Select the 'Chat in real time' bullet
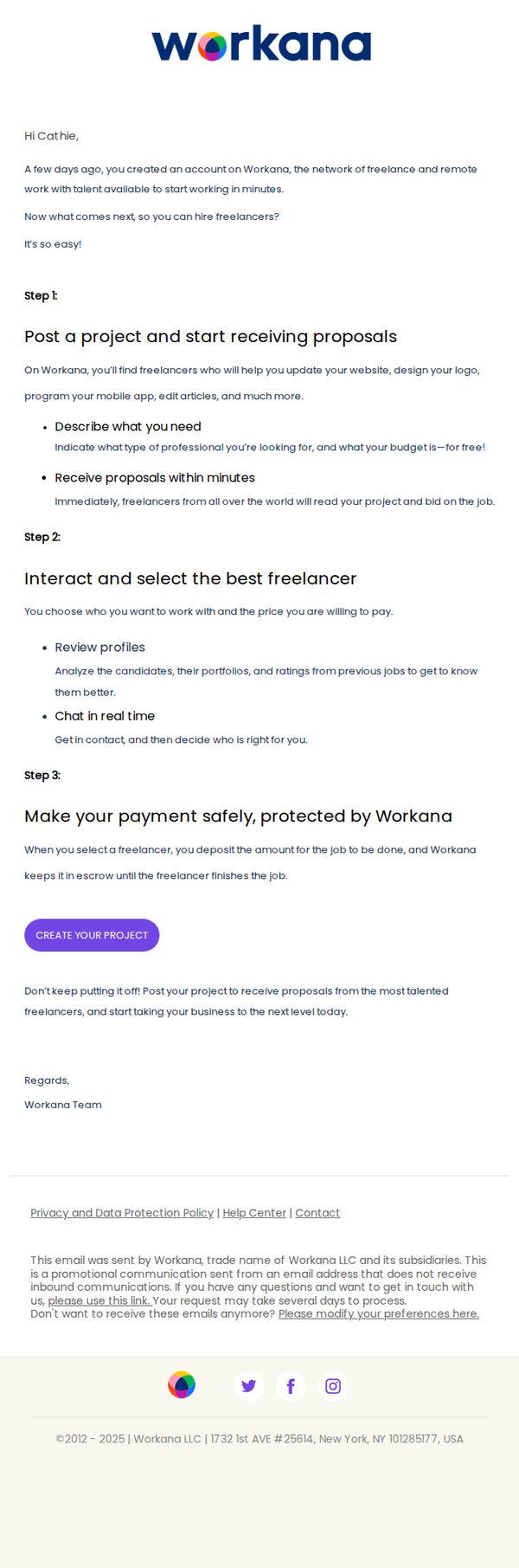 105,716
